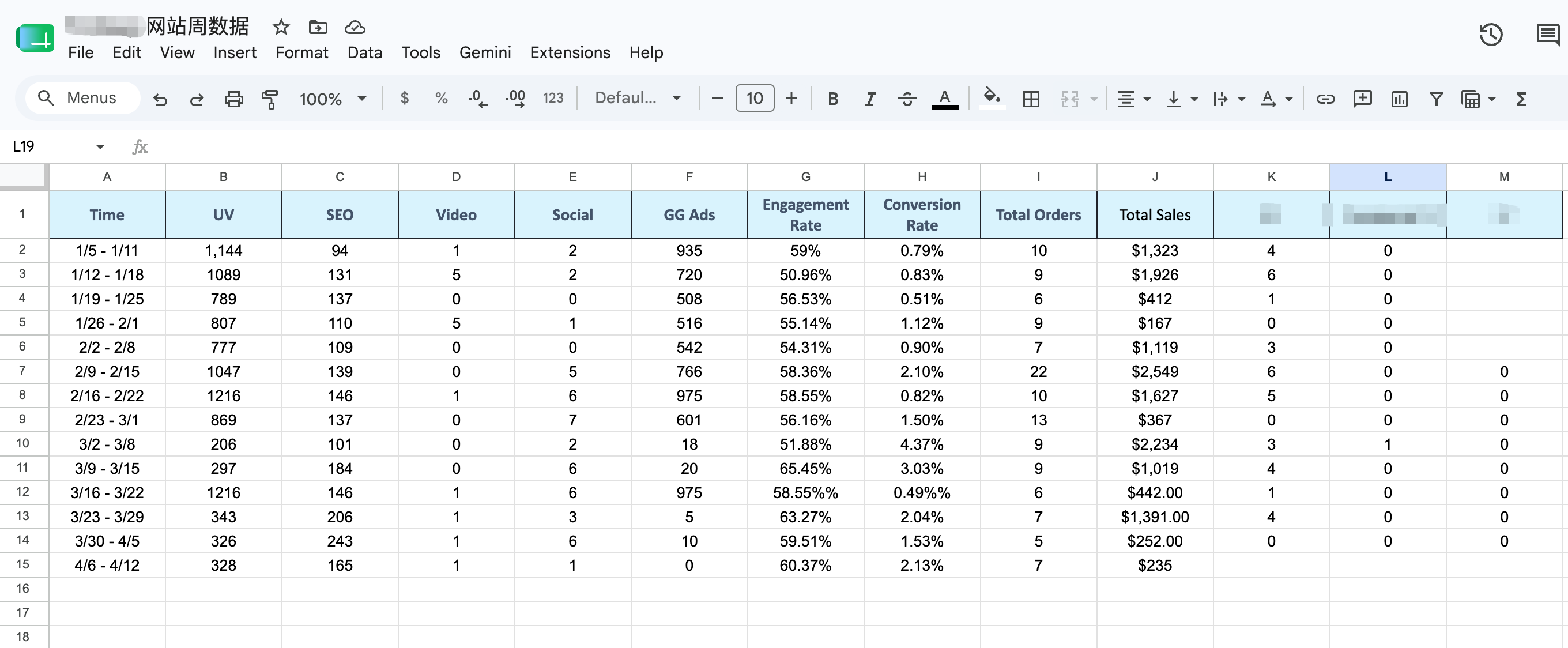
Task: Increase font size with plus button
Action: 791,98
